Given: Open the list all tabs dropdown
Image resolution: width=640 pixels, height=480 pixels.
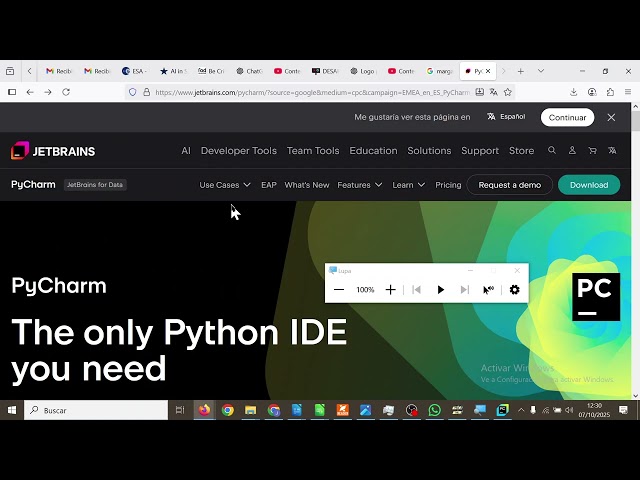Looking at the screenshot, I should coord(541,71).
